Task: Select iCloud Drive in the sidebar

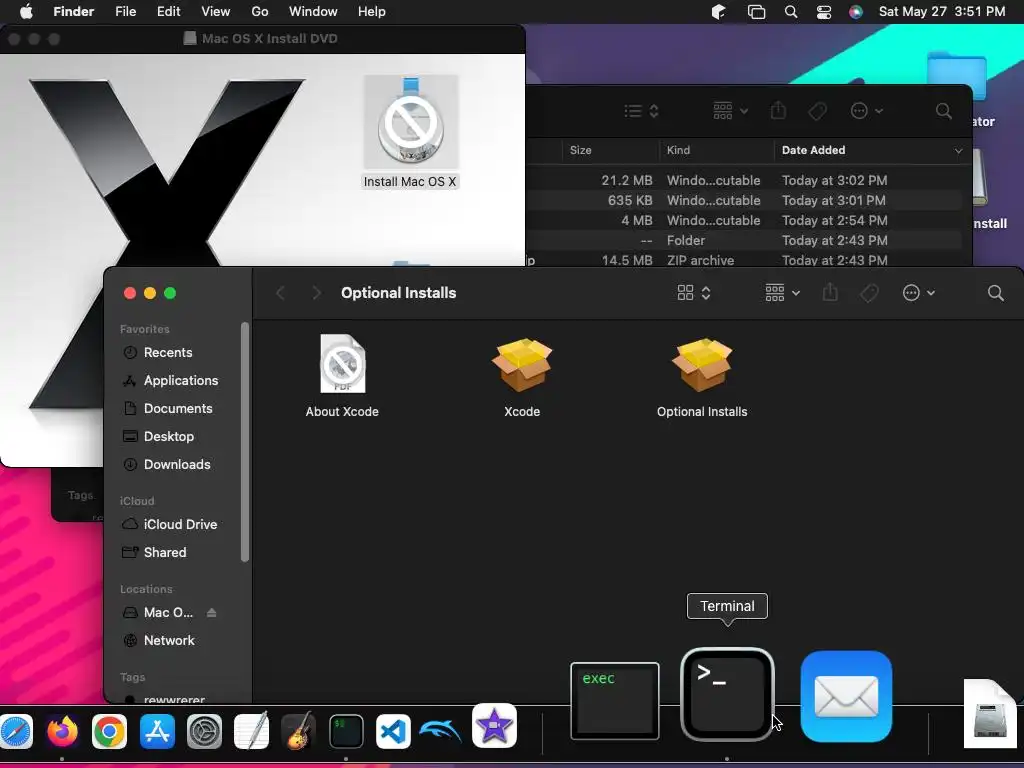Action: (x=178, y=524)
